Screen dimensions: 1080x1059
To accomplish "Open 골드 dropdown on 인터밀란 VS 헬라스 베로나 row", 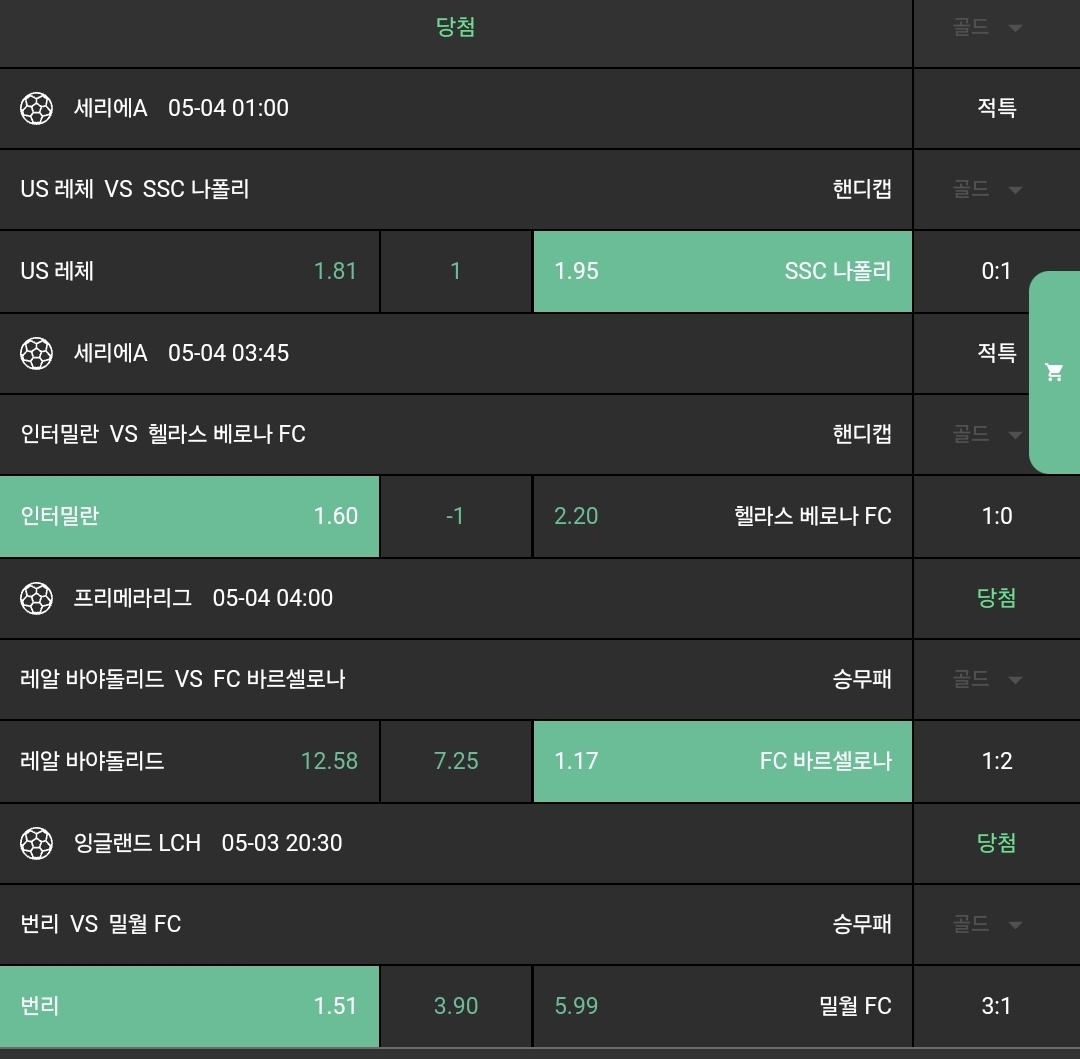I will (x=986, y=434).
